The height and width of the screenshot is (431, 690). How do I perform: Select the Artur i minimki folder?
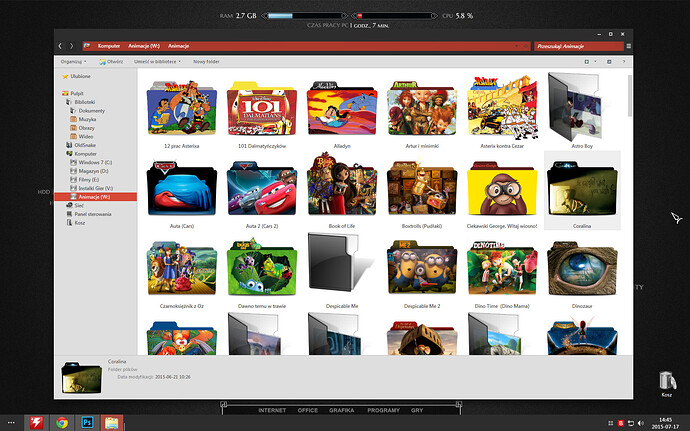[422, 108]
